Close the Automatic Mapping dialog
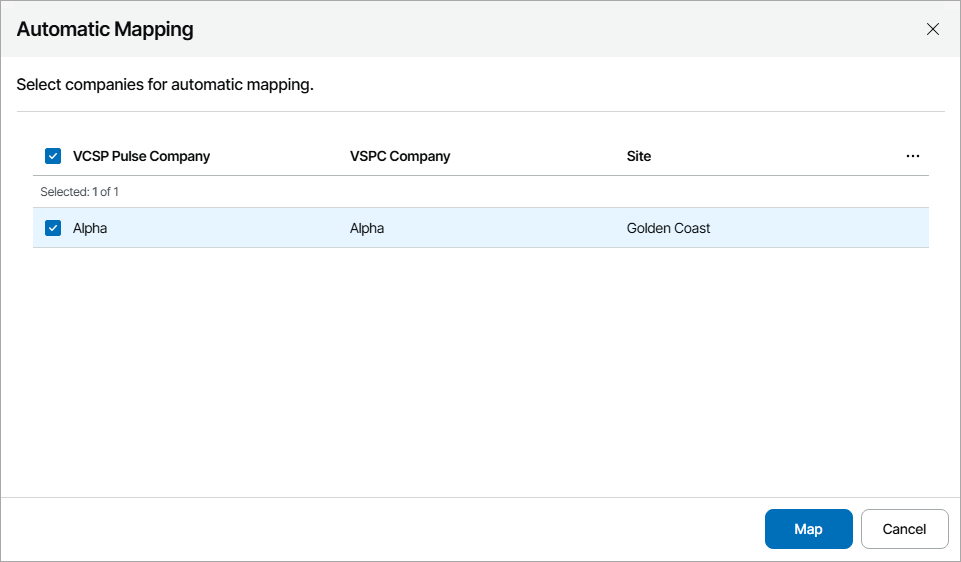 933,29
